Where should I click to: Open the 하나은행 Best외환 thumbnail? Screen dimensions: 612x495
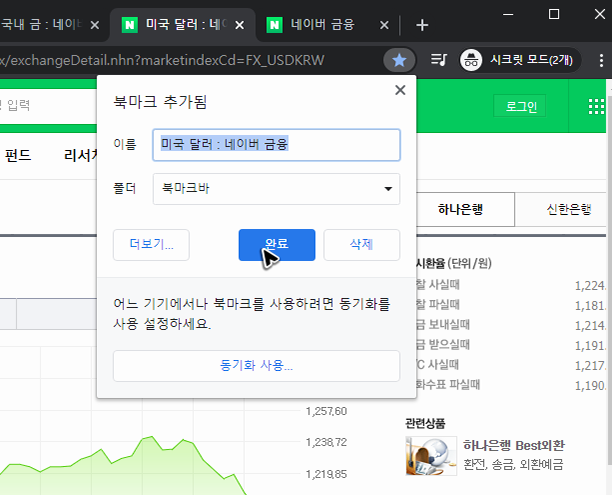pyautogui.click(x=431, y=456)
